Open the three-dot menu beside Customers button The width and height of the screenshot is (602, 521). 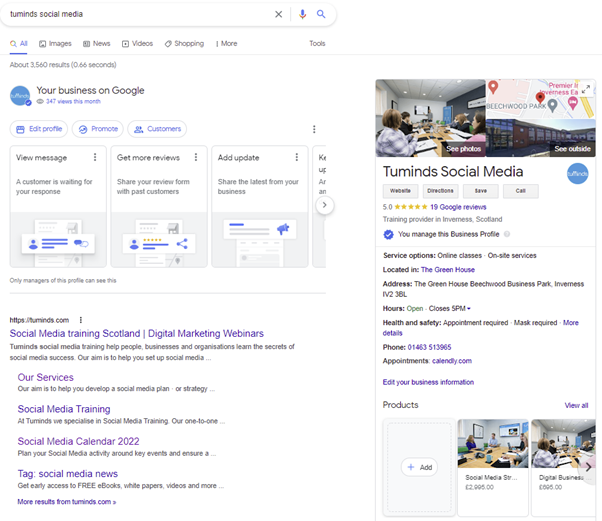(314, 129)
